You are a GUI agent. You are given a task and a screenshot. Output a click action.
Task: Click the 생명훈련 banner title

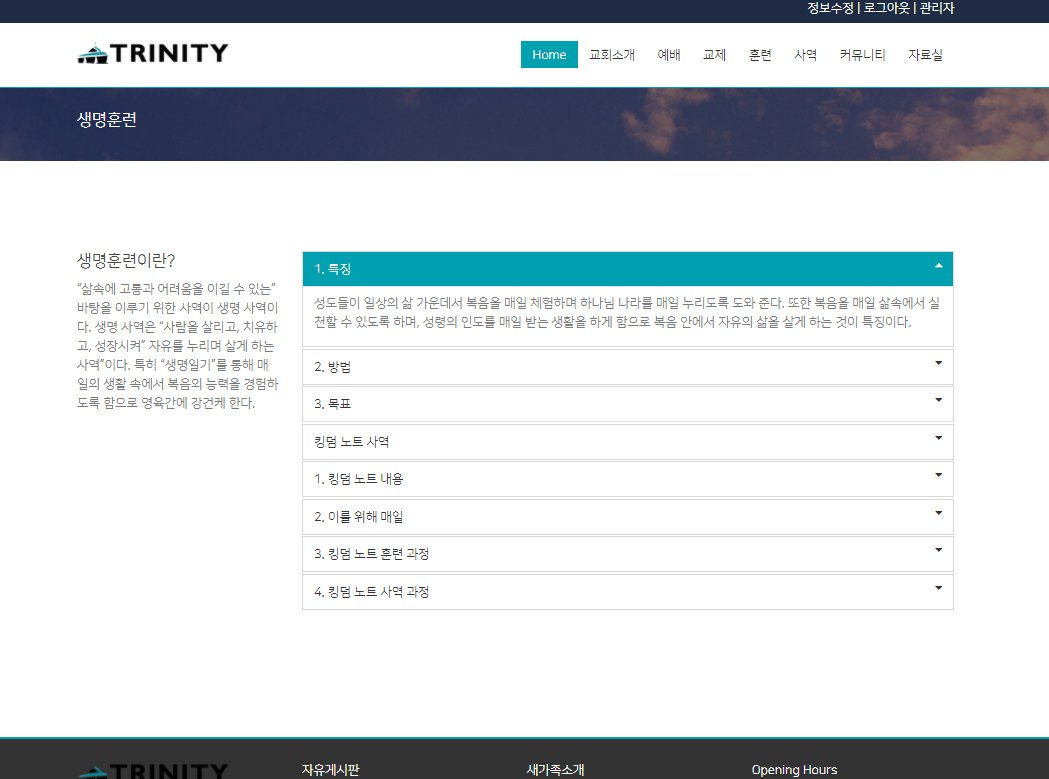click(x=107, y=120)
